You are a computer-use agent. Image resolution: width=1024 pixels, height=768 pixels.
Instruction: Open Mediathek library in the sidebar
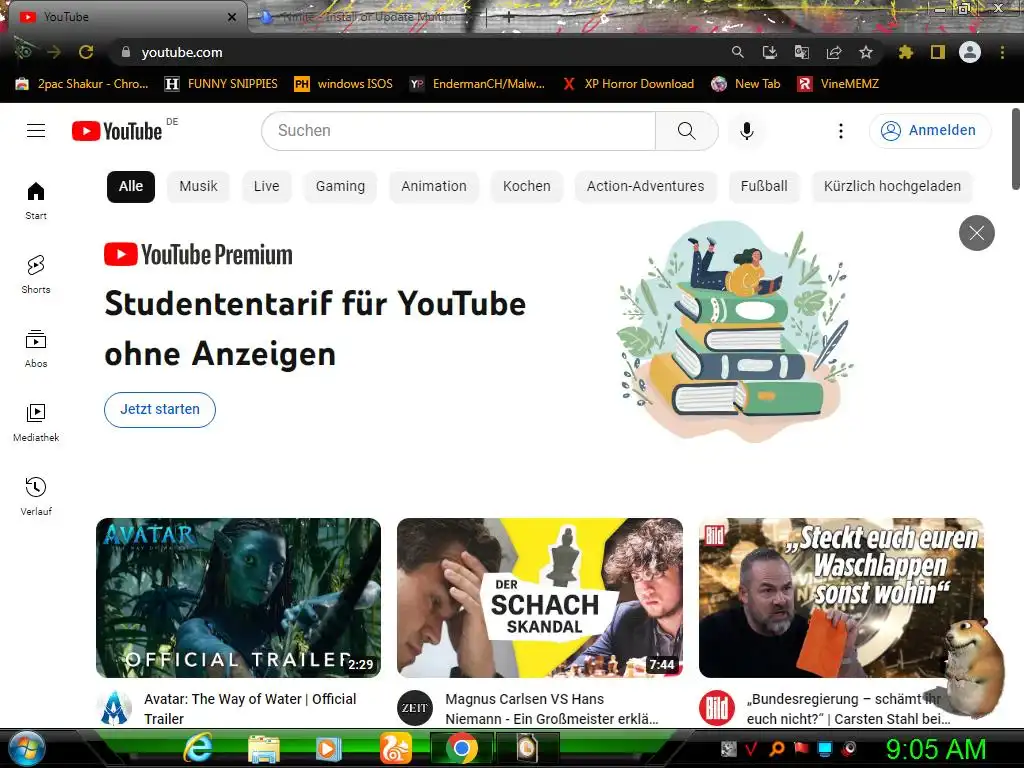(36, 423)
